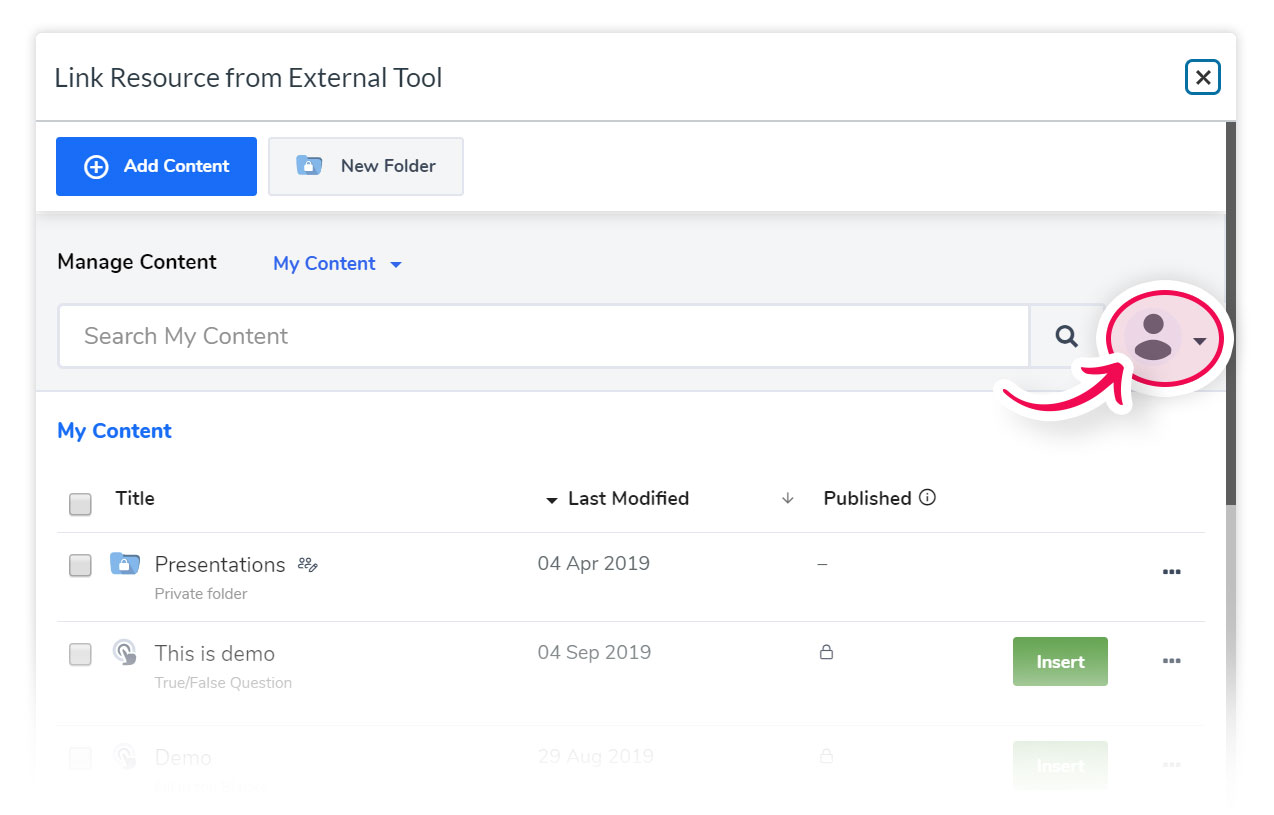Check the Presentations folder checkbox
This screenshot has width=1274, height=815.
80,566
